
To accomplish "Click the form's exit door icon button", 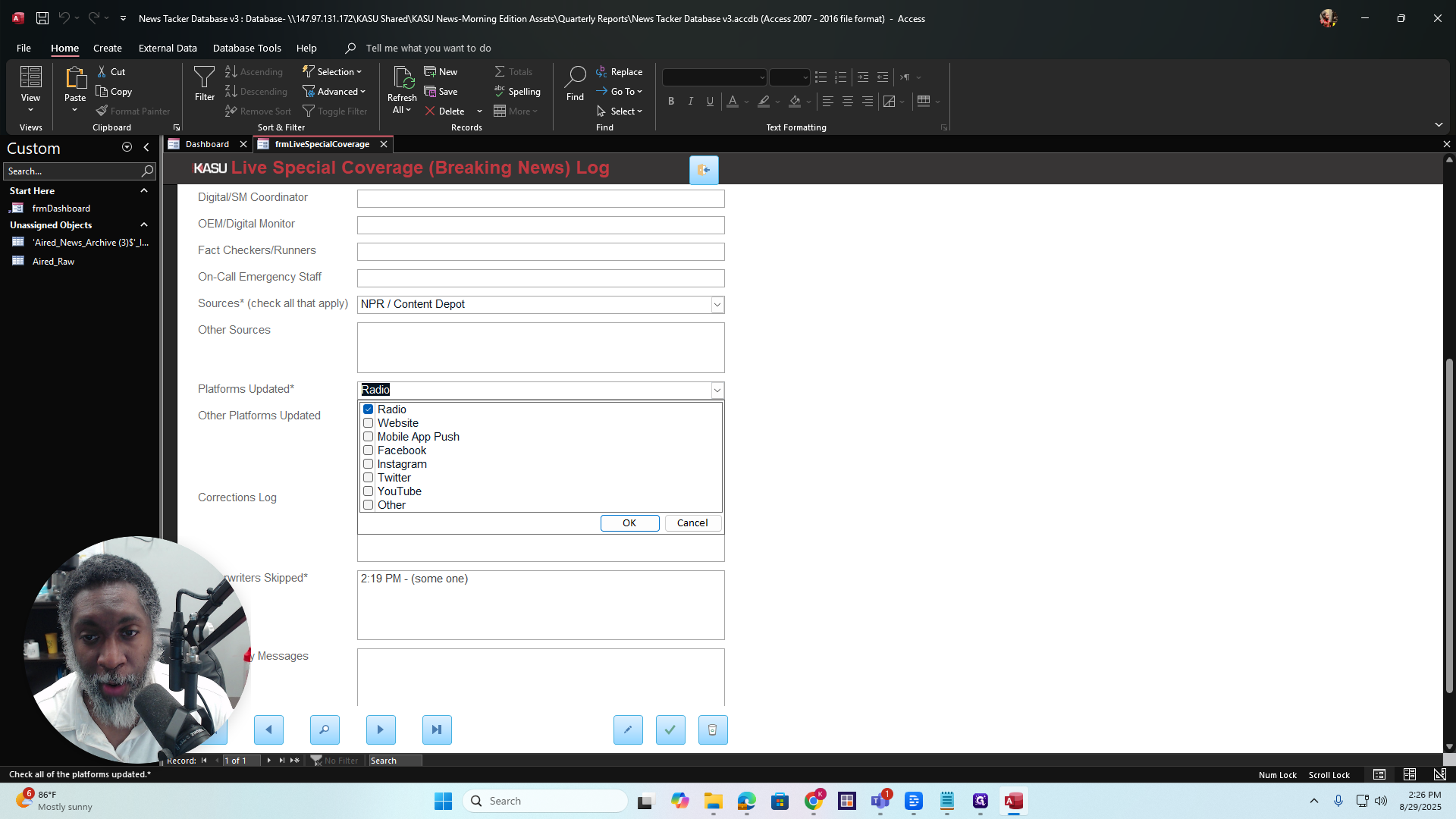I will 704,170.
